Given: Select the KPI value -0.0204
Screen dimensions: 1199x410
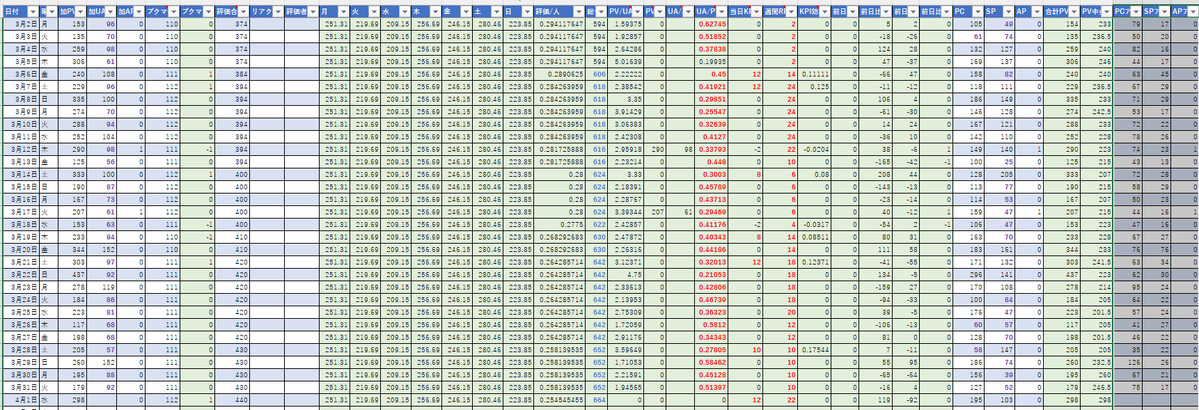Looking at the screenshot, I should pos(814,149).
